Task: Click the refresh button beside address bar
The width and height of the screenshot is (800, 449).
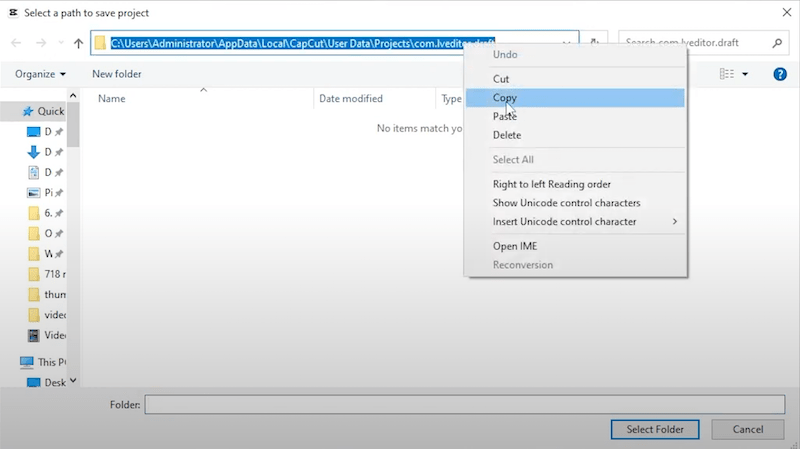Action: 594,43
